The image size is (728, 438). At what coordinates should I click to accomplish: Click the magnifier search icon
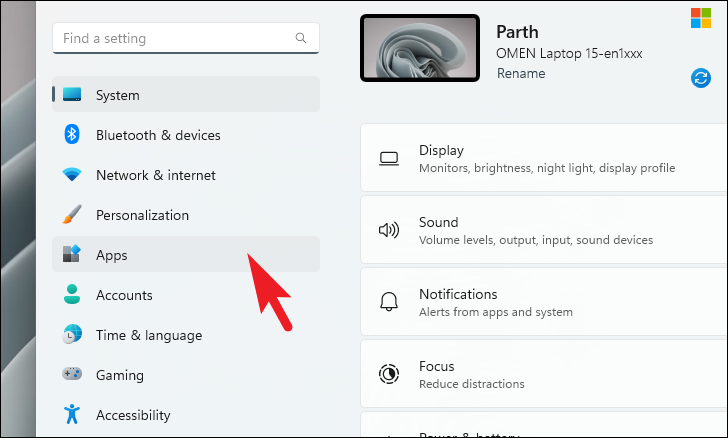pyautogui.click(x=301, y=38)
